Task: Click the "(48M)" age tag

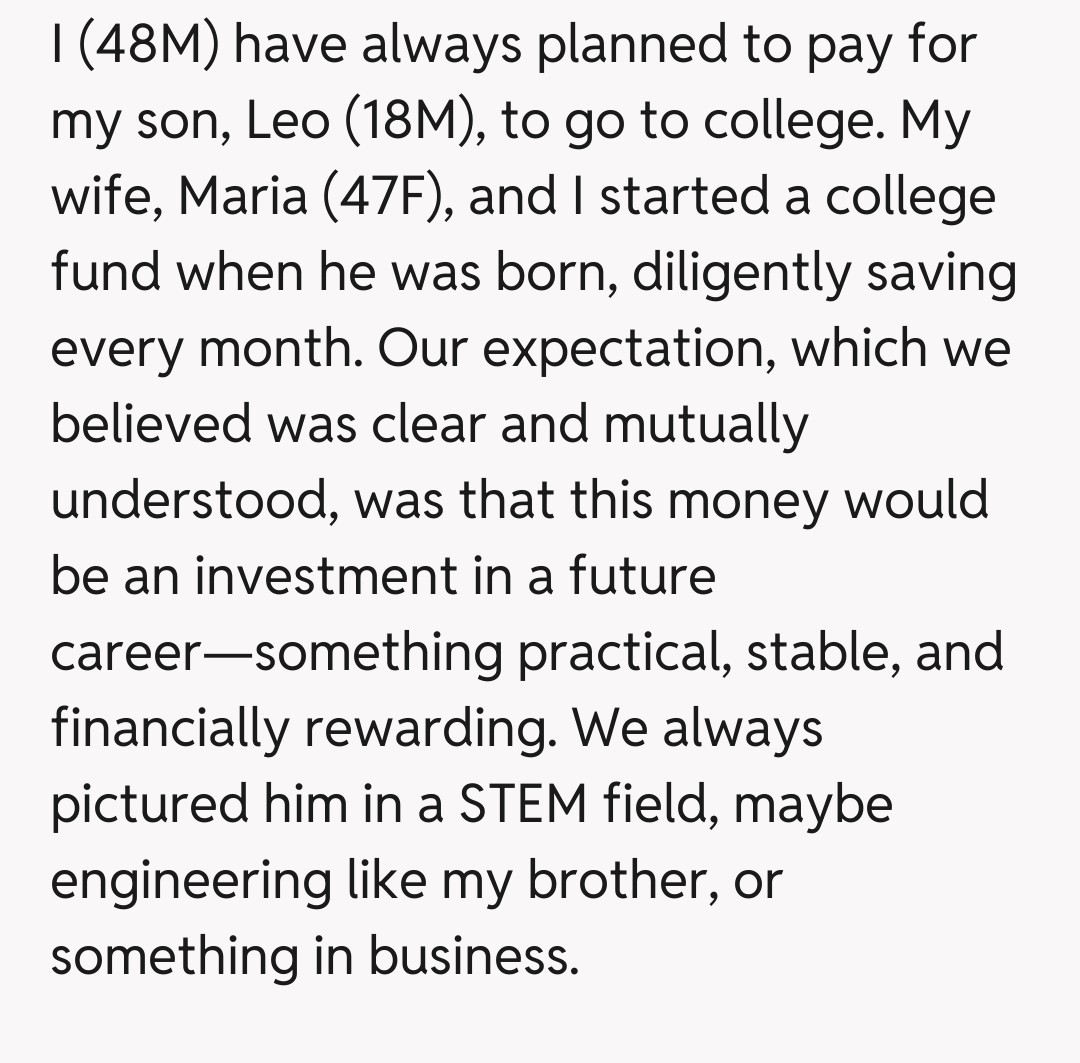Action: (x=148, y=46)
